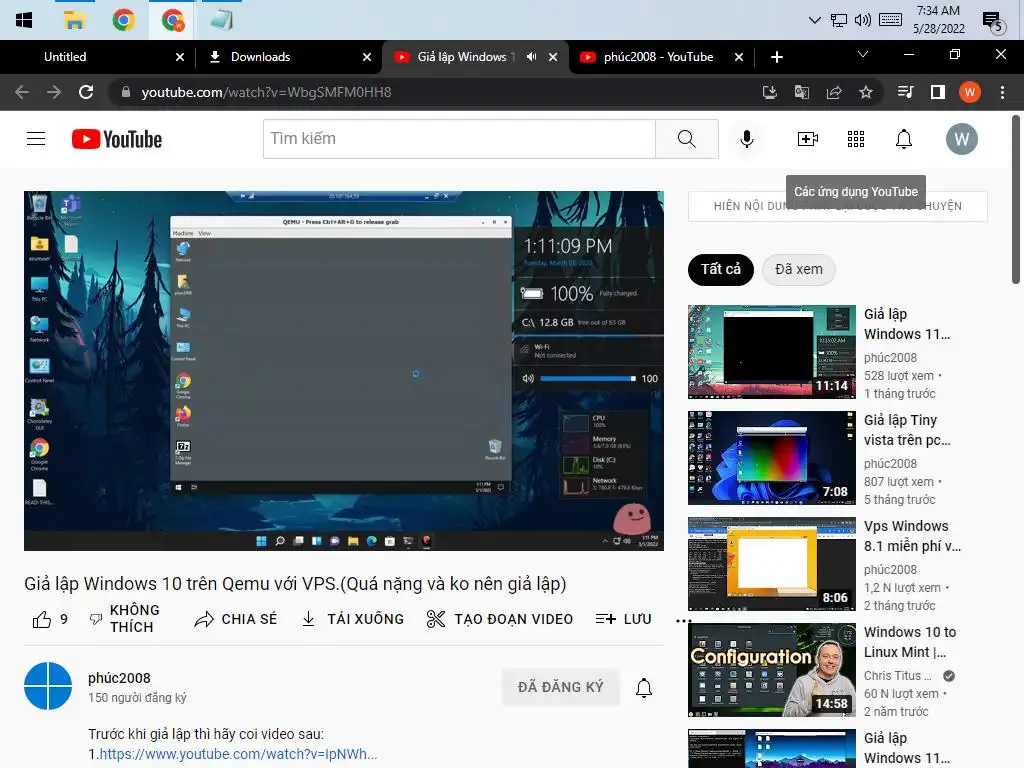The height and width of the screenshot is (768, 1024).
Task: Select the Đã xem filter chip
Action: point(799,269)
